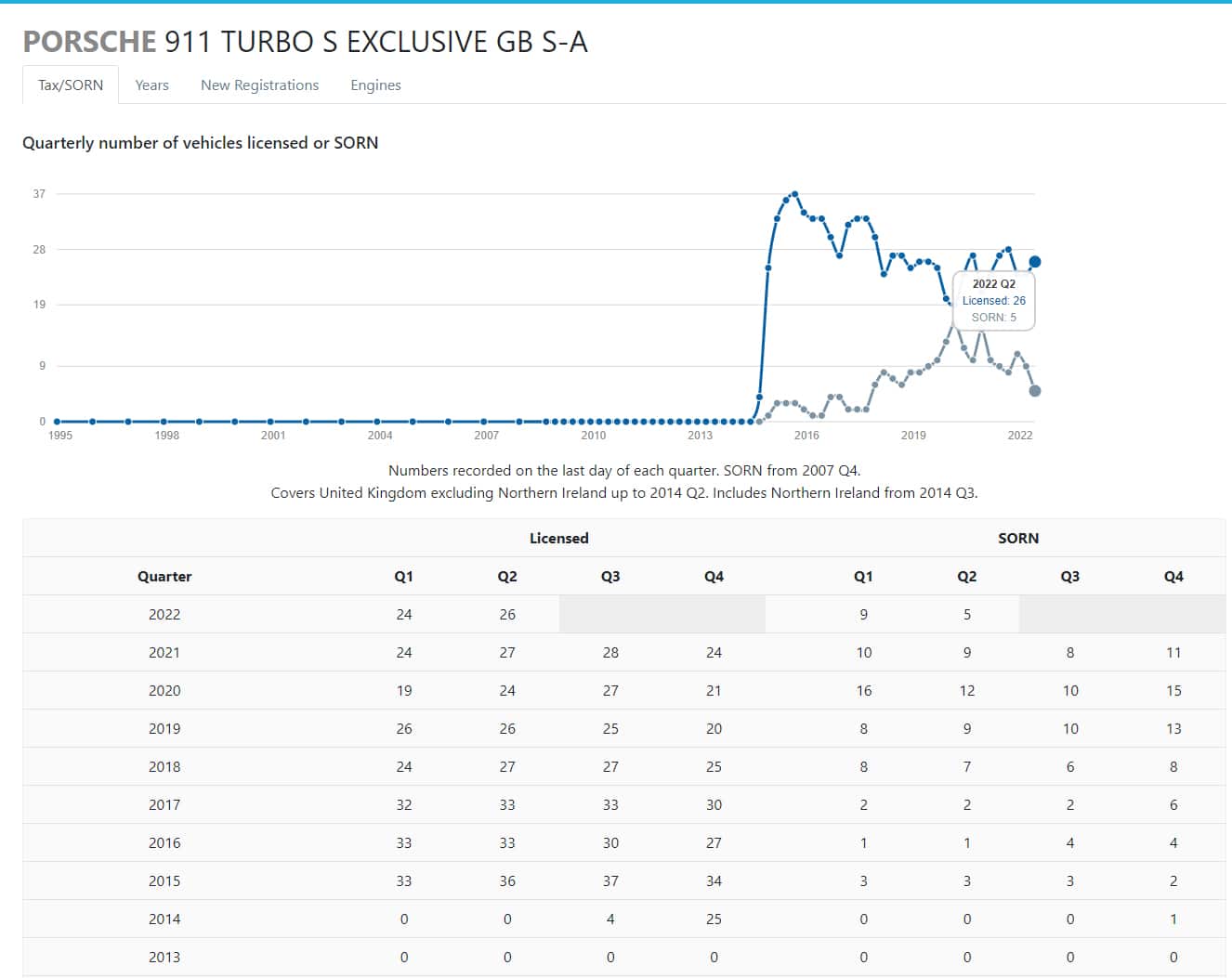The height and width of the screenshot is (978, 1232).
Task: Click the large blue 2022 Q2 Licensed data point
Action: click(x=1035, y=262)
